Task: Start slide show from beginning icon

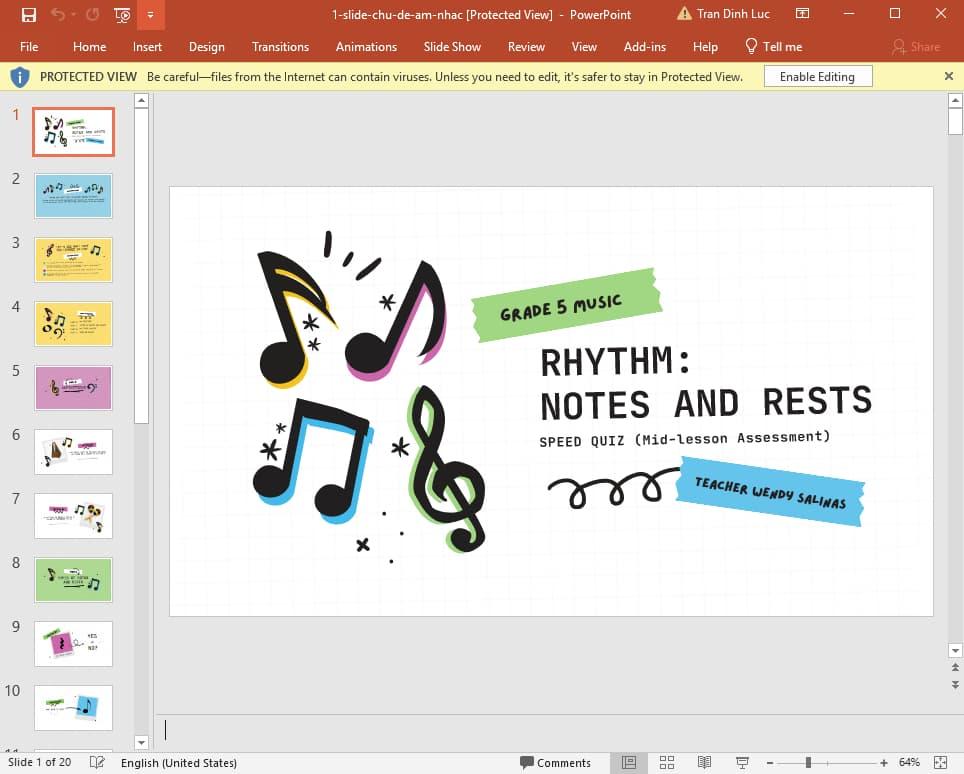Action: pos(122,14)
